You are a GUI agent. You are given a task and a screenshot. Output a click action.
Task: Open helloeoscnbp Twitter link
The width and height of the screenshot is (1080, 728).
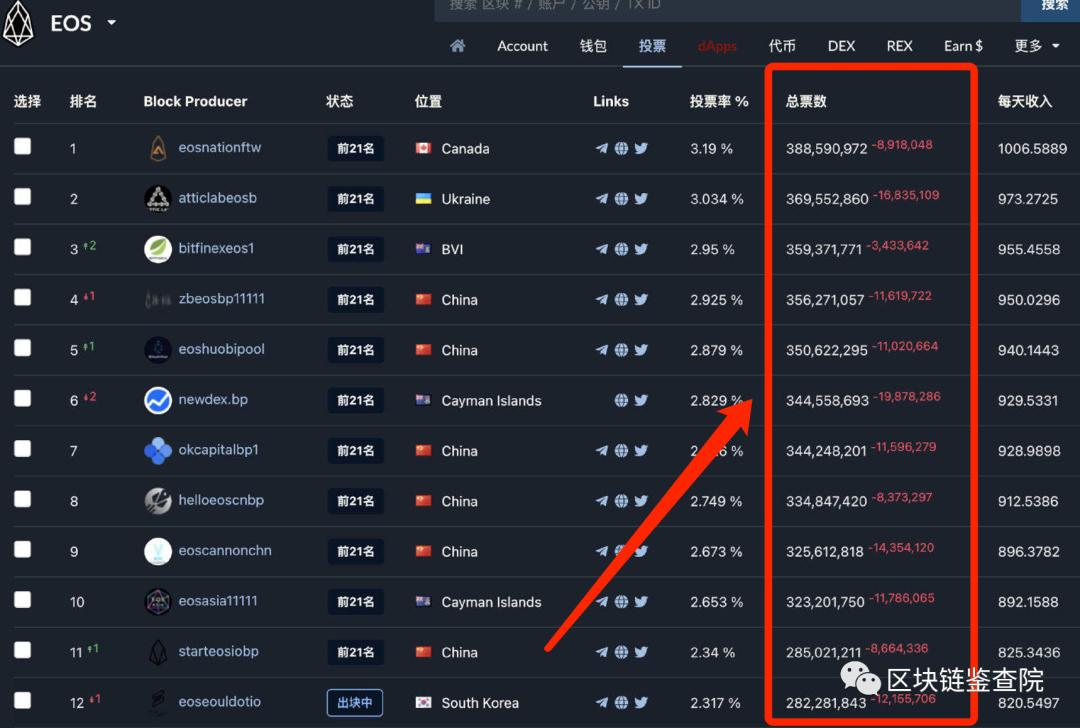(x=641, y=501)
